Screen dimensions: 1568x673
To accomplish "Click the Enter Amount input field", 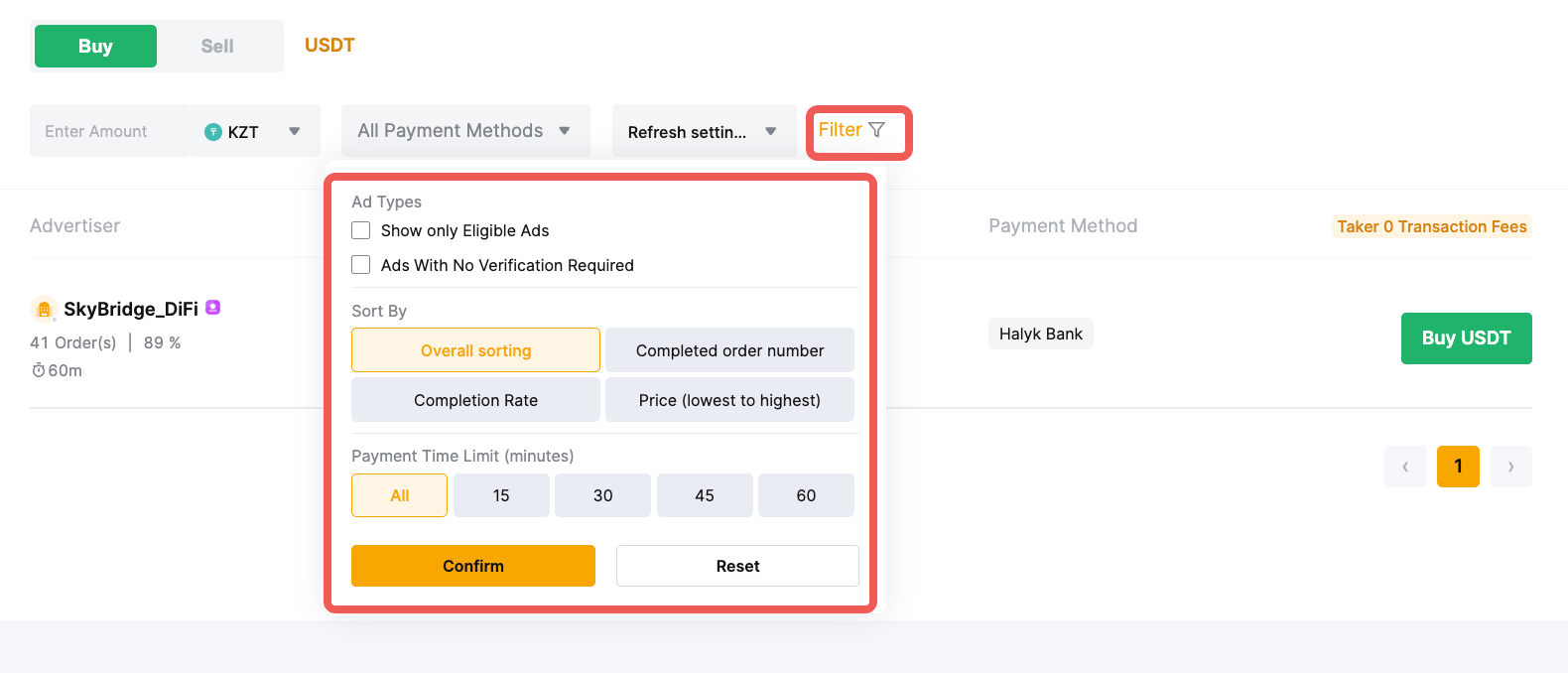I will pyautogui.click(x=109, y=131).
